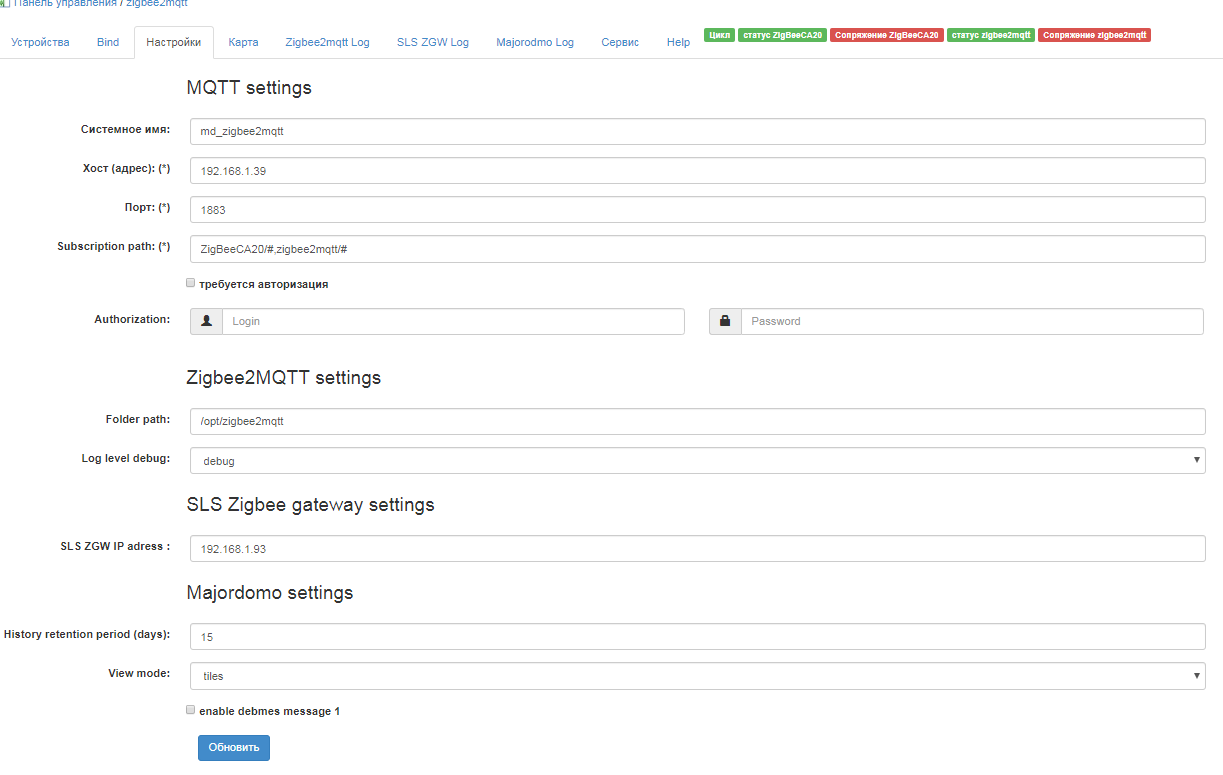Open the SLS ZGW Log tab
Image resolution: width=1223 pixels, height=775 pixels.
(432, 42)
